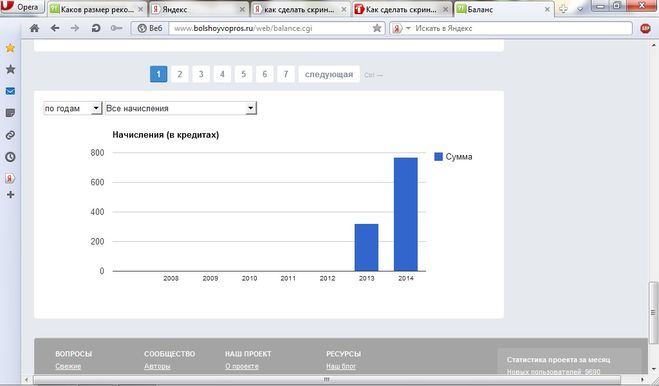Image resolution: width=659 pixels, height=386 pixels.
Task: Reload the page with the refresh icon
Action: tap(96, 28)
